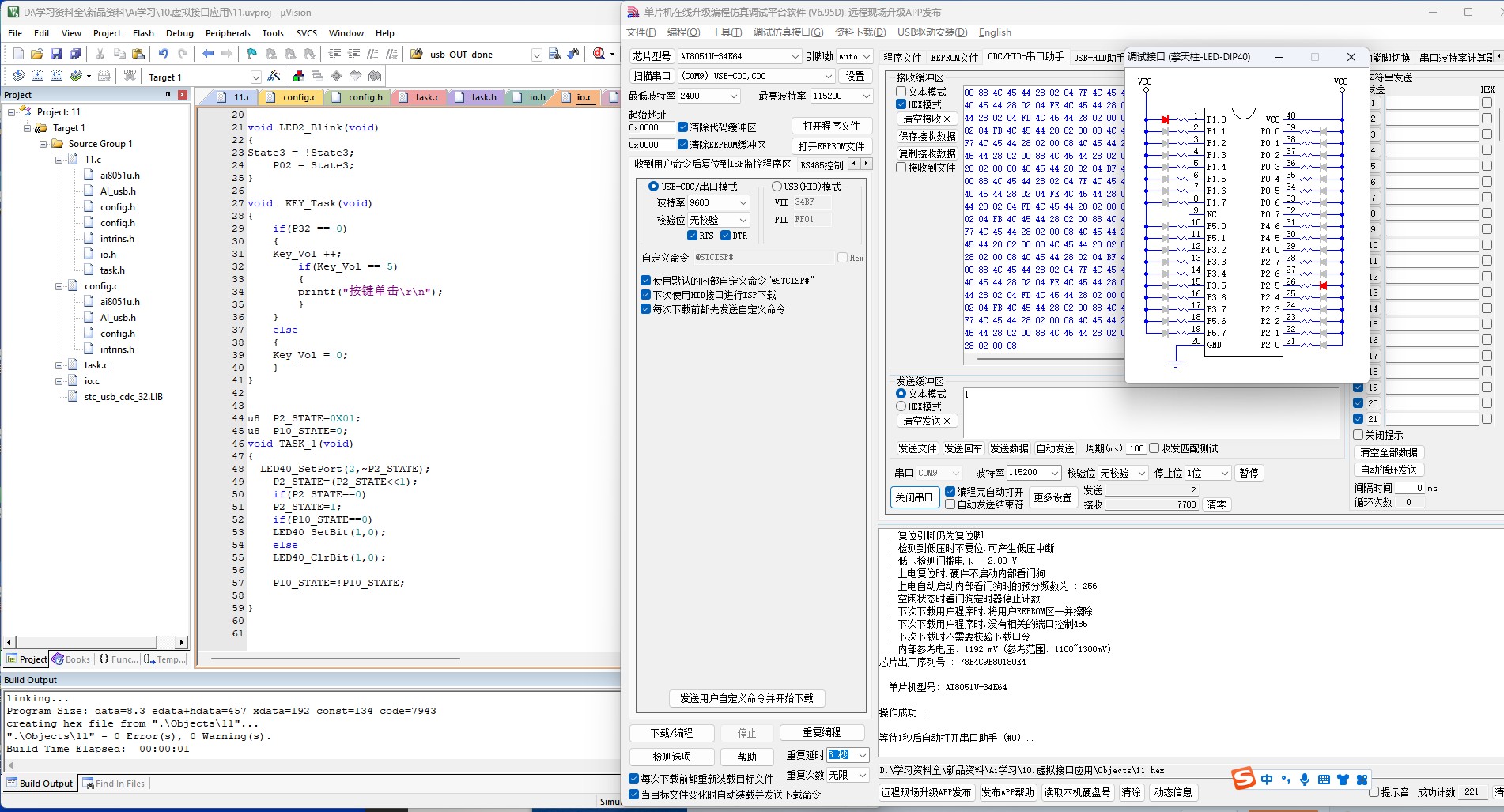Click the Translate file icon
Screen dimensions: 1504x812
[x=18, y=76]
